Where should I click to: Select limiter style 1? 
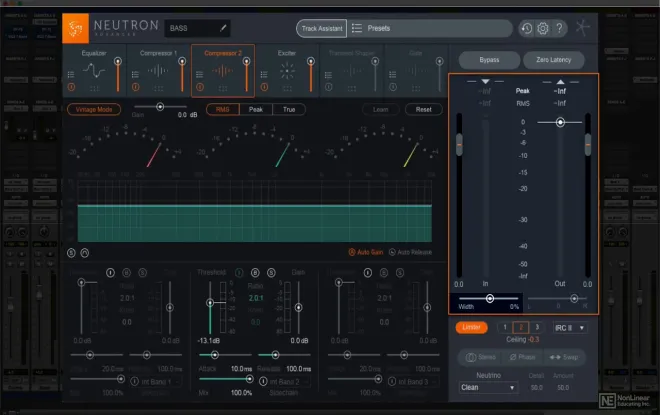[505, 327]
